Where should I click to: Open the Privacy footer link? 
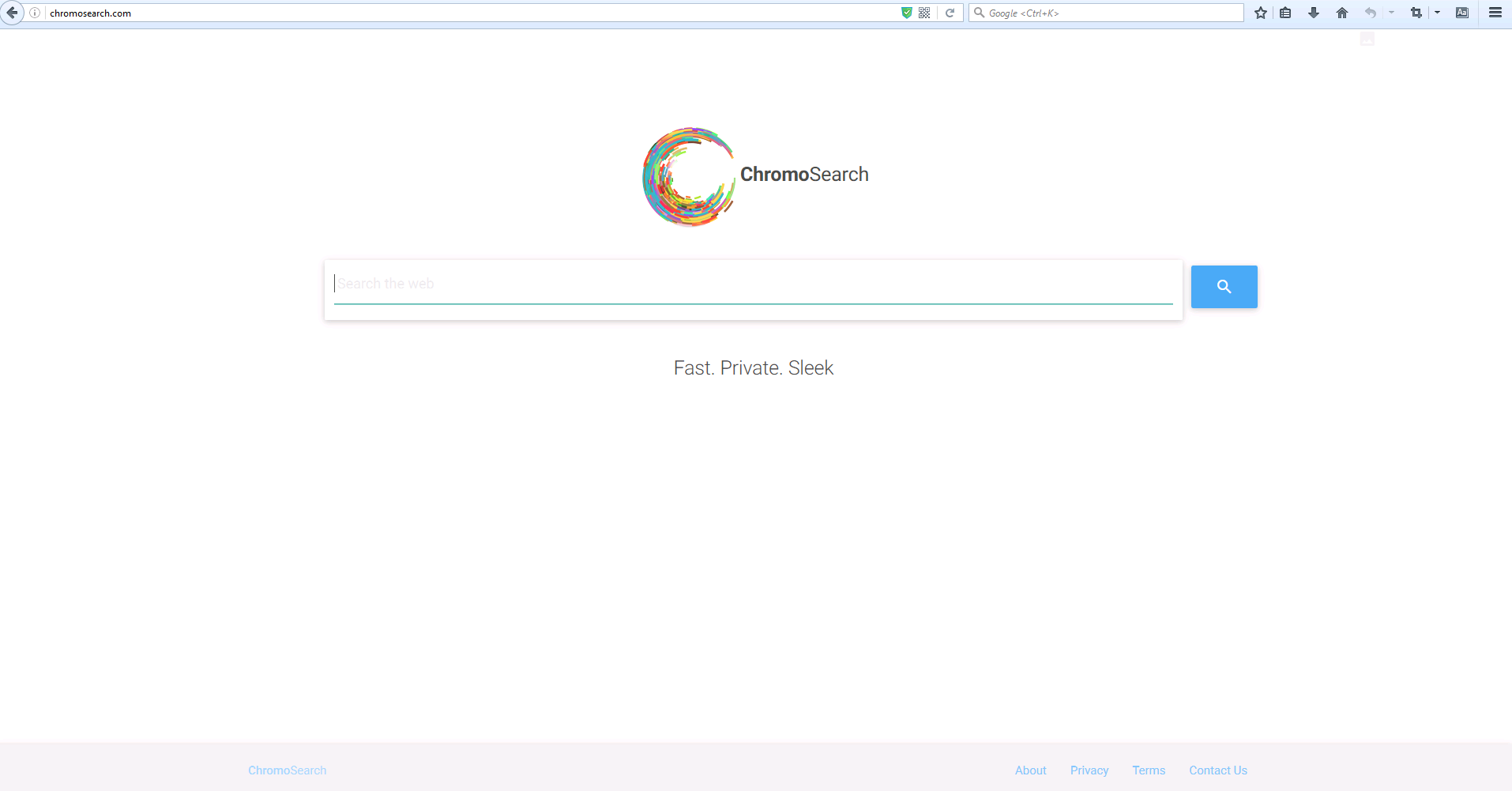tap(1089, 770)
